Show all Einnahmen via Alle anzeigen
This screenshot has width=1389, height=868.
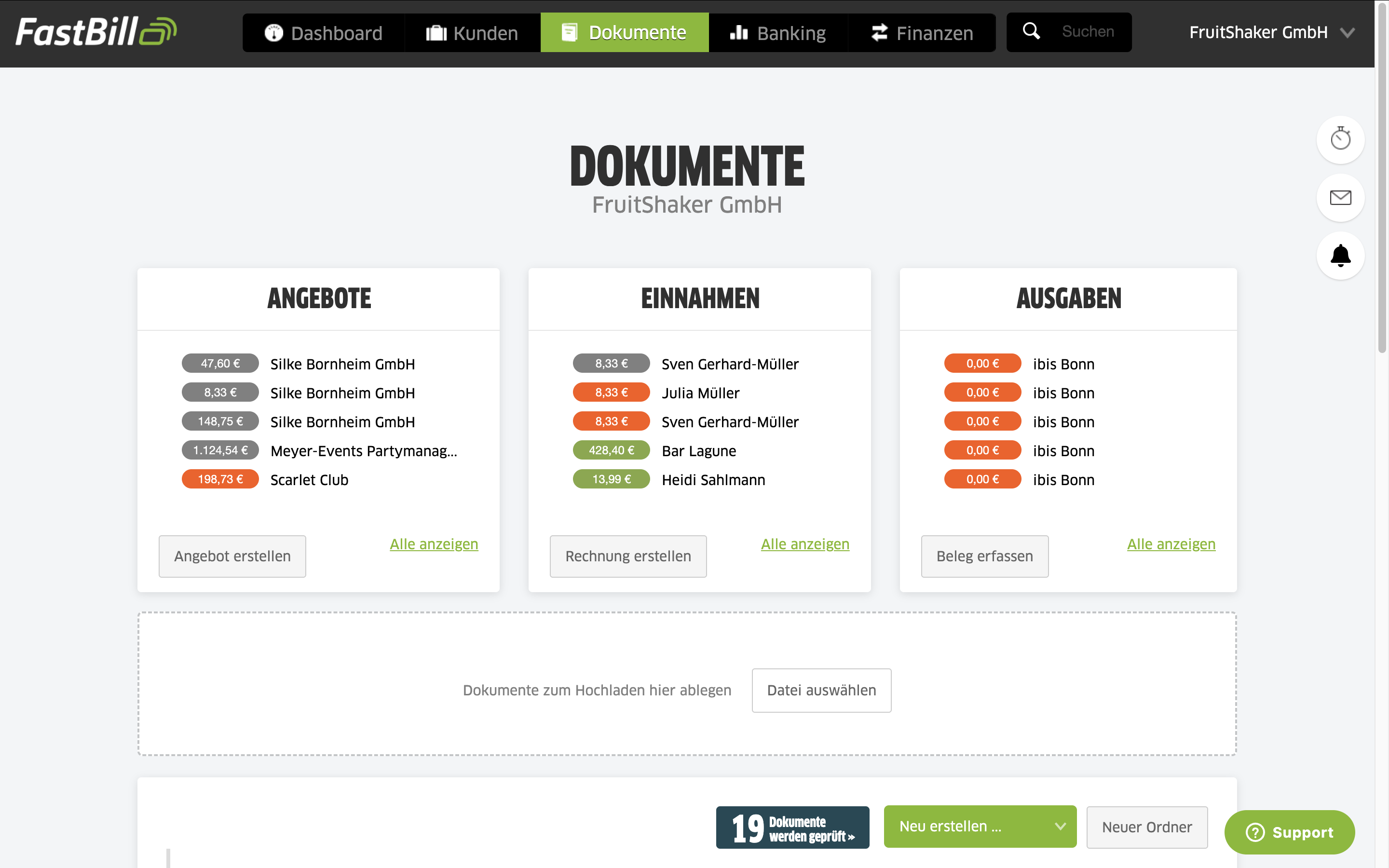804,544
